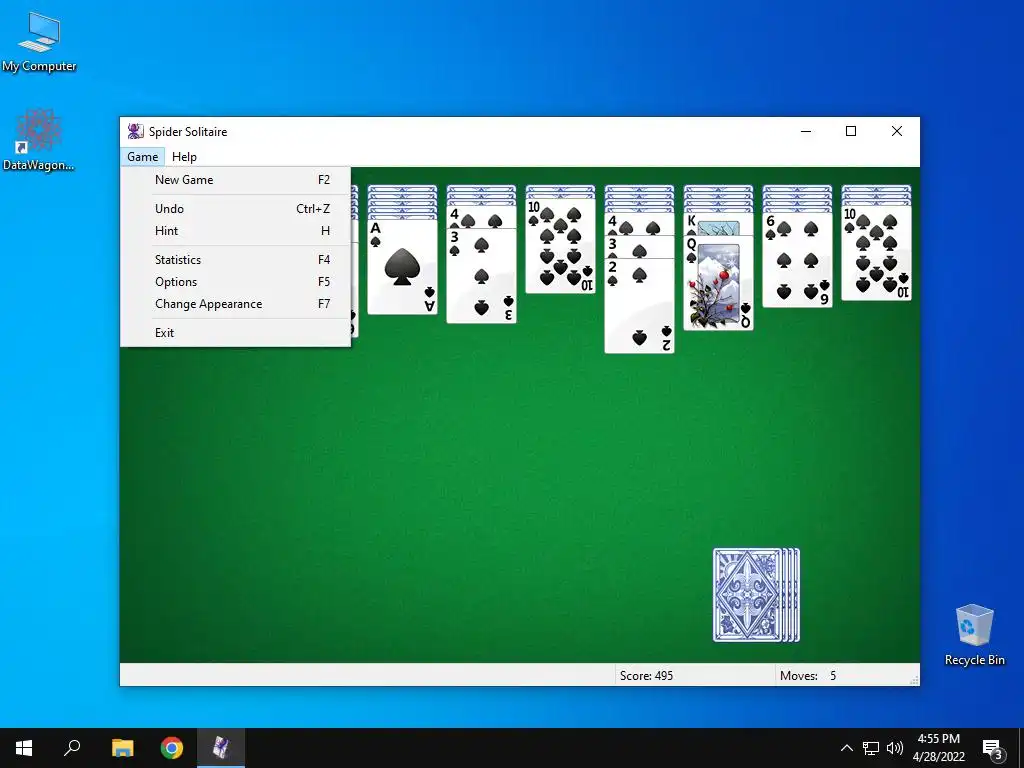This screenshot has width=1024, height=768.
Task: Click the 4 of spades above the lone 3
Action: pos(481,217)
